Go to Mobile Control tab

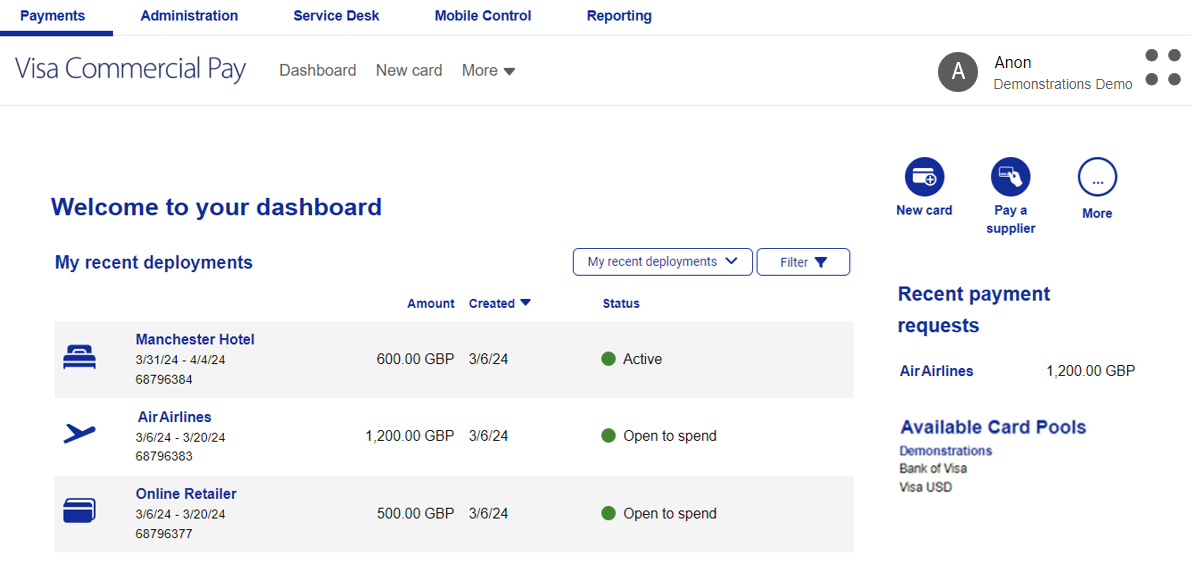coord(483,15)
